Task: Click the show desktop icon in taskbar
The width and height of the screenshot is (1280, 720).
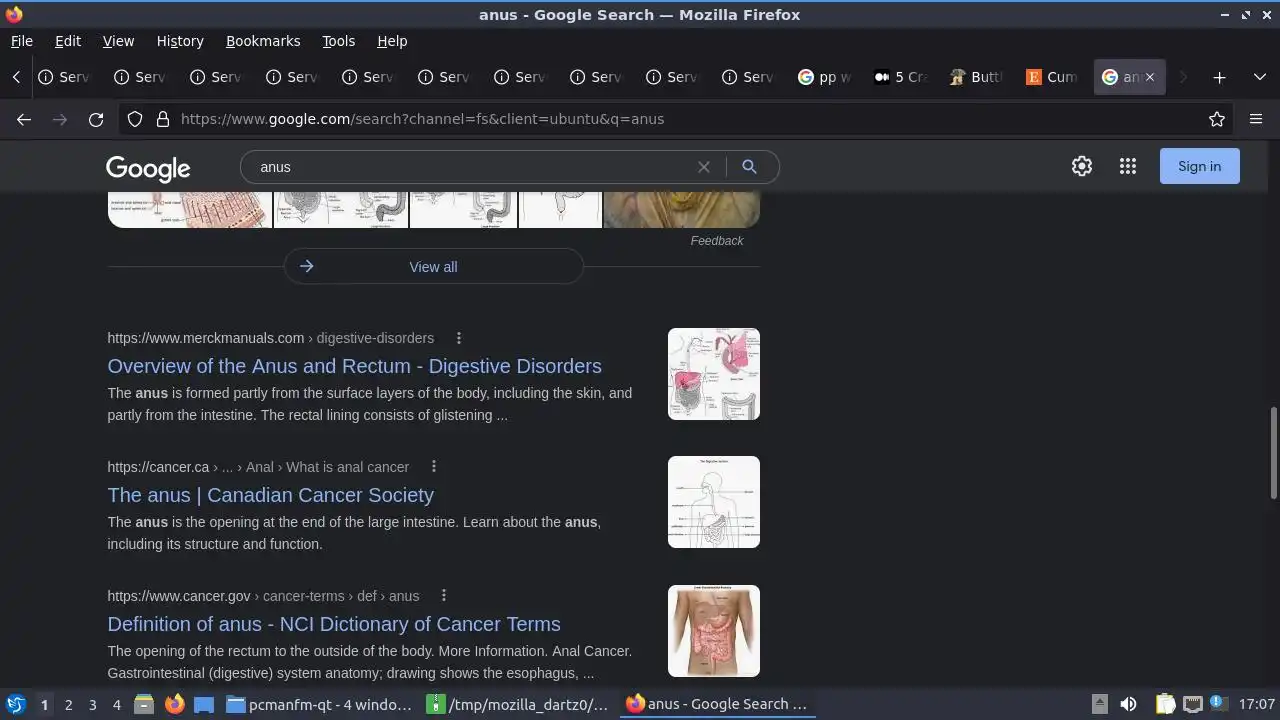Action: (204, 704)
